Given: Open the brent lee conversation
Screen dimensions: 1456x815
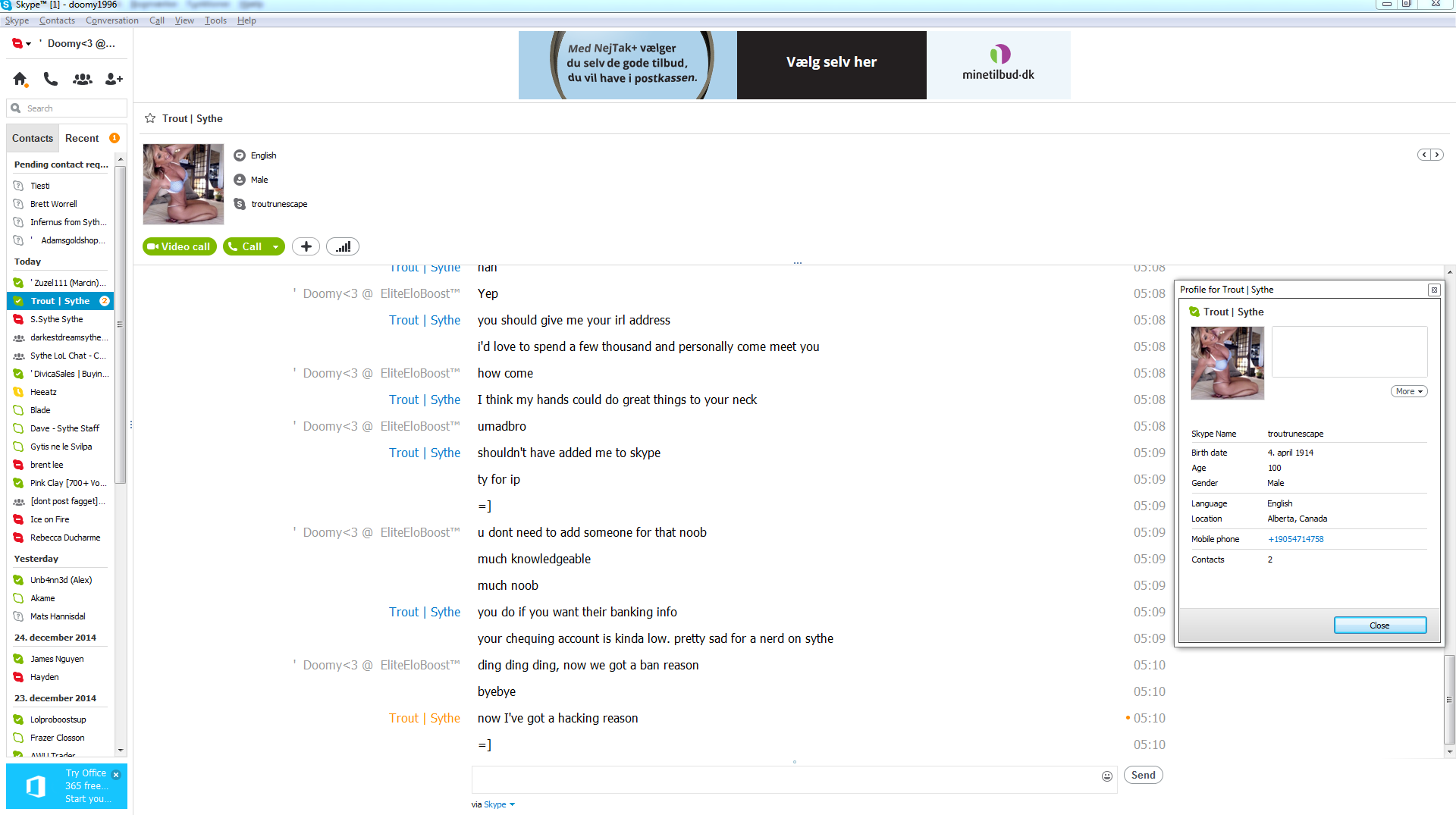Looking at the screenshot, I should coord(61,465).
